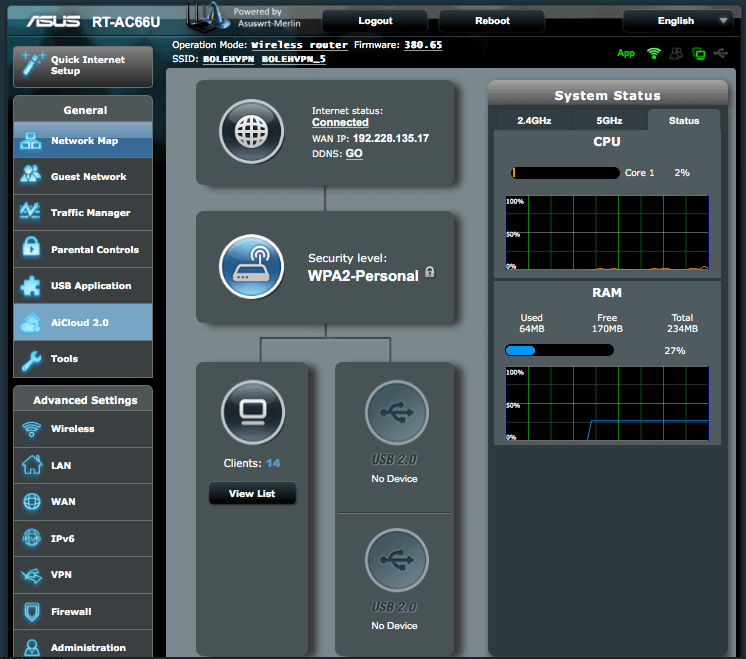Click the Firewall shield icon

coord(32,611)
